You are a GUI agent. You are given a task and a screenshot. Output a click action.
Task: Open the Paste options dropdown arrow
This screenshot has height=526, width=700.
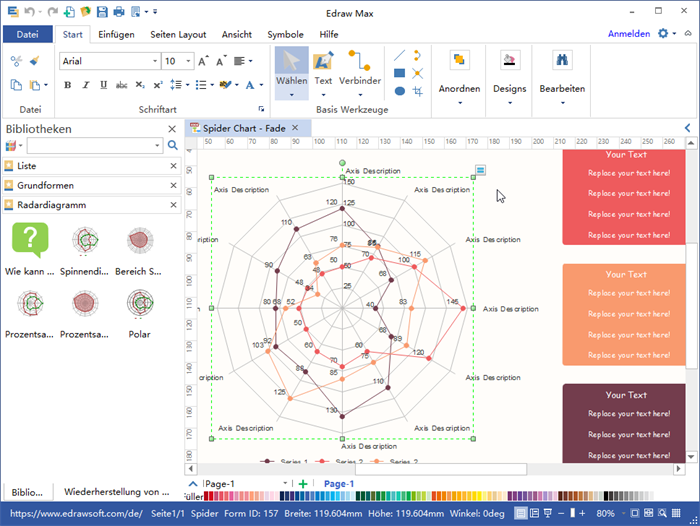pos(46,85)
